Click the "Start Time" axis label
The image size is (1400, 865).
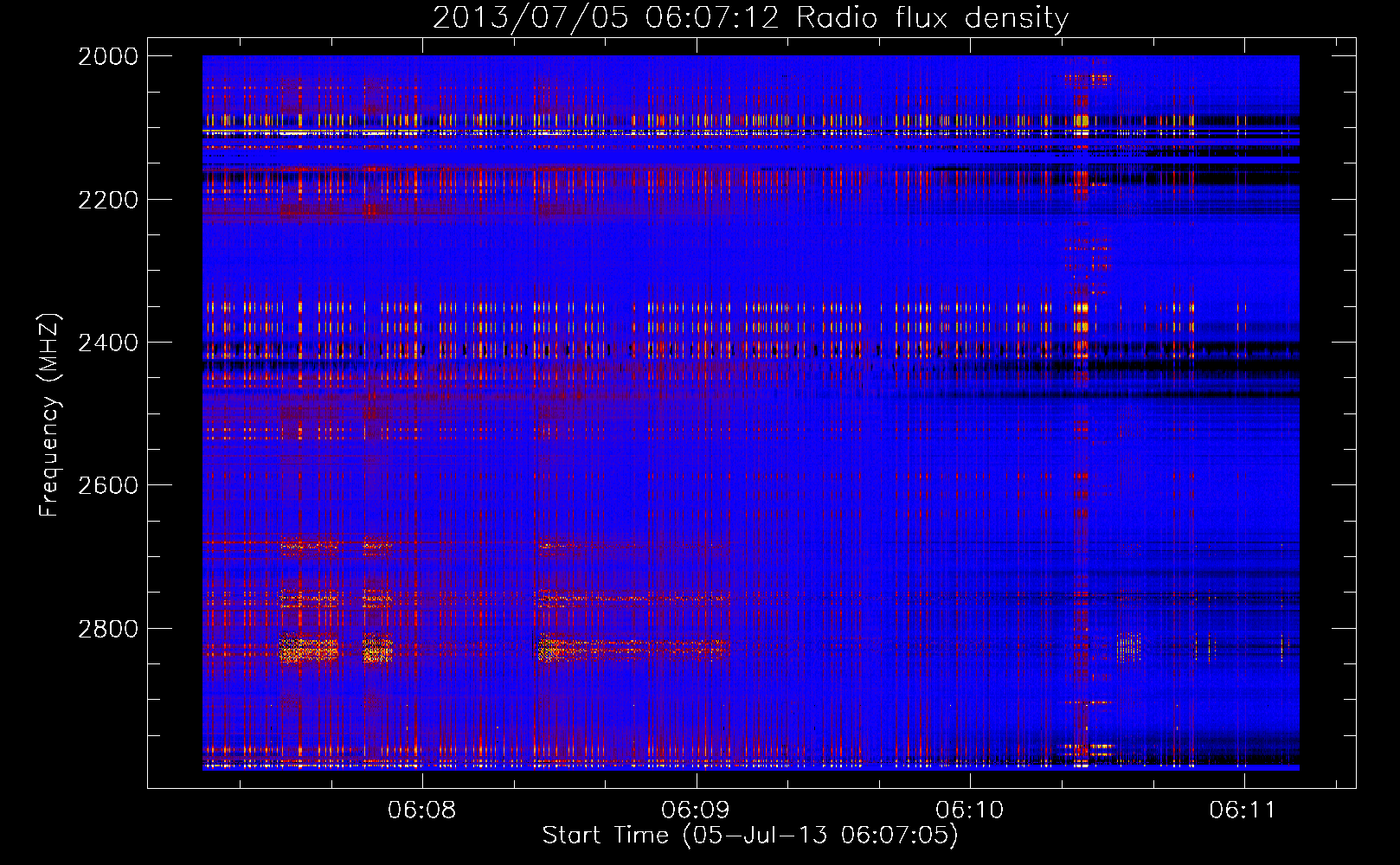(750, 836)
